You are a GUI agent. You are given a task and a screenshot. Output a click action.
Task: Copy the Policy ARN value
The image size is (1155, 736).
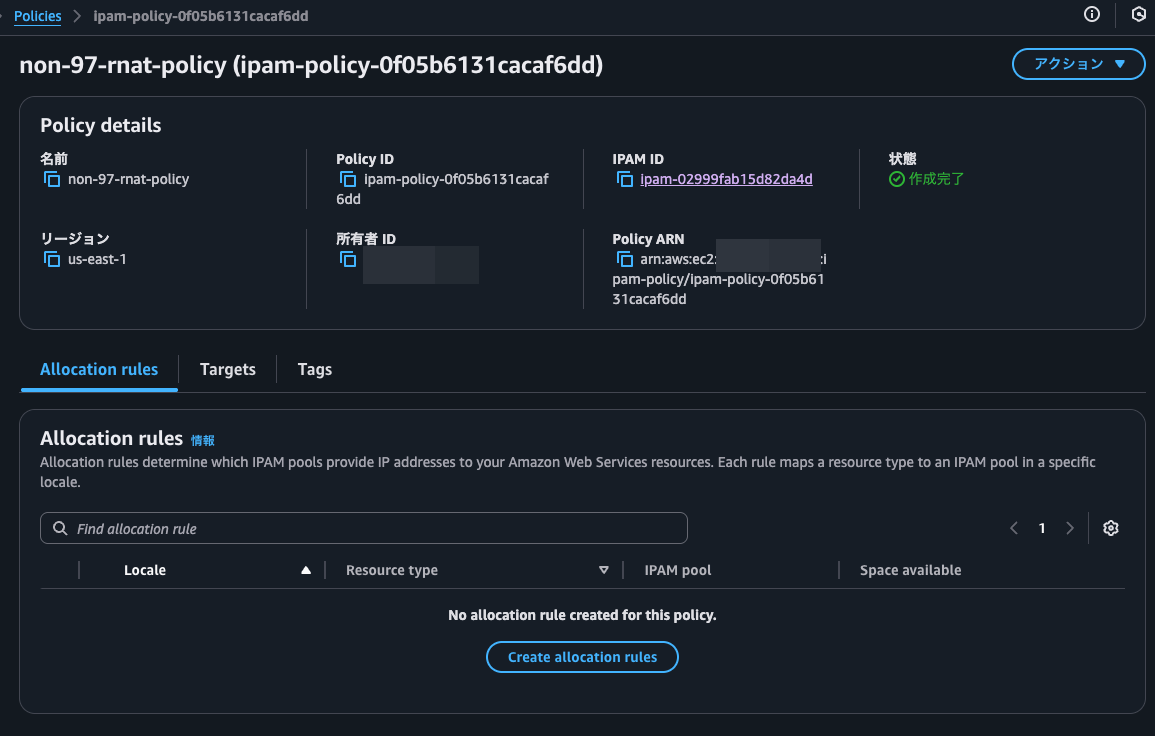624,260
